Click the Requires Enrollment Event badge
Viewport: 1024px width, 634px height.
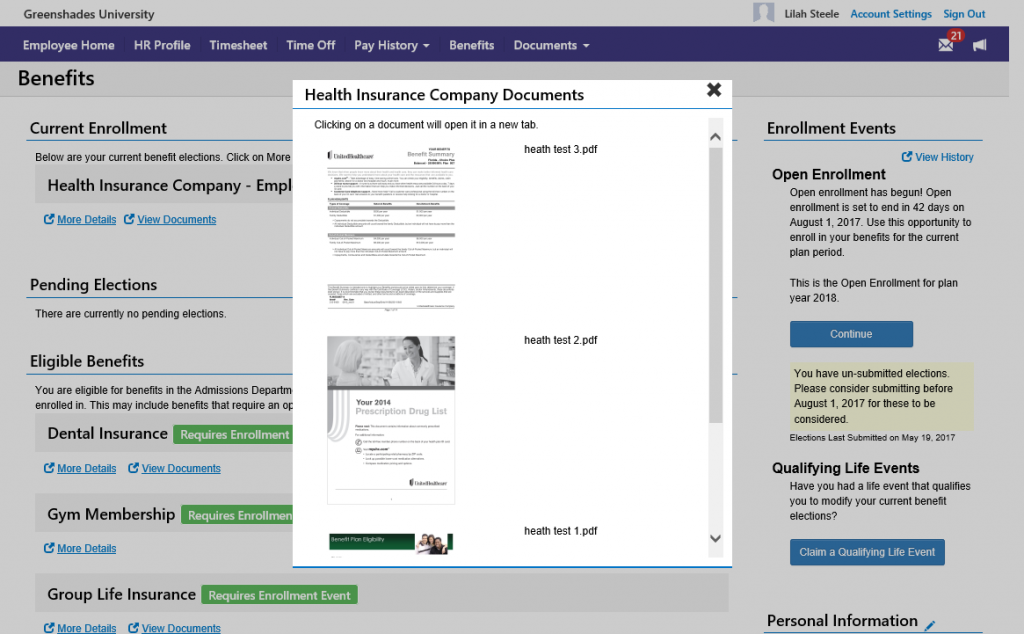279,595
